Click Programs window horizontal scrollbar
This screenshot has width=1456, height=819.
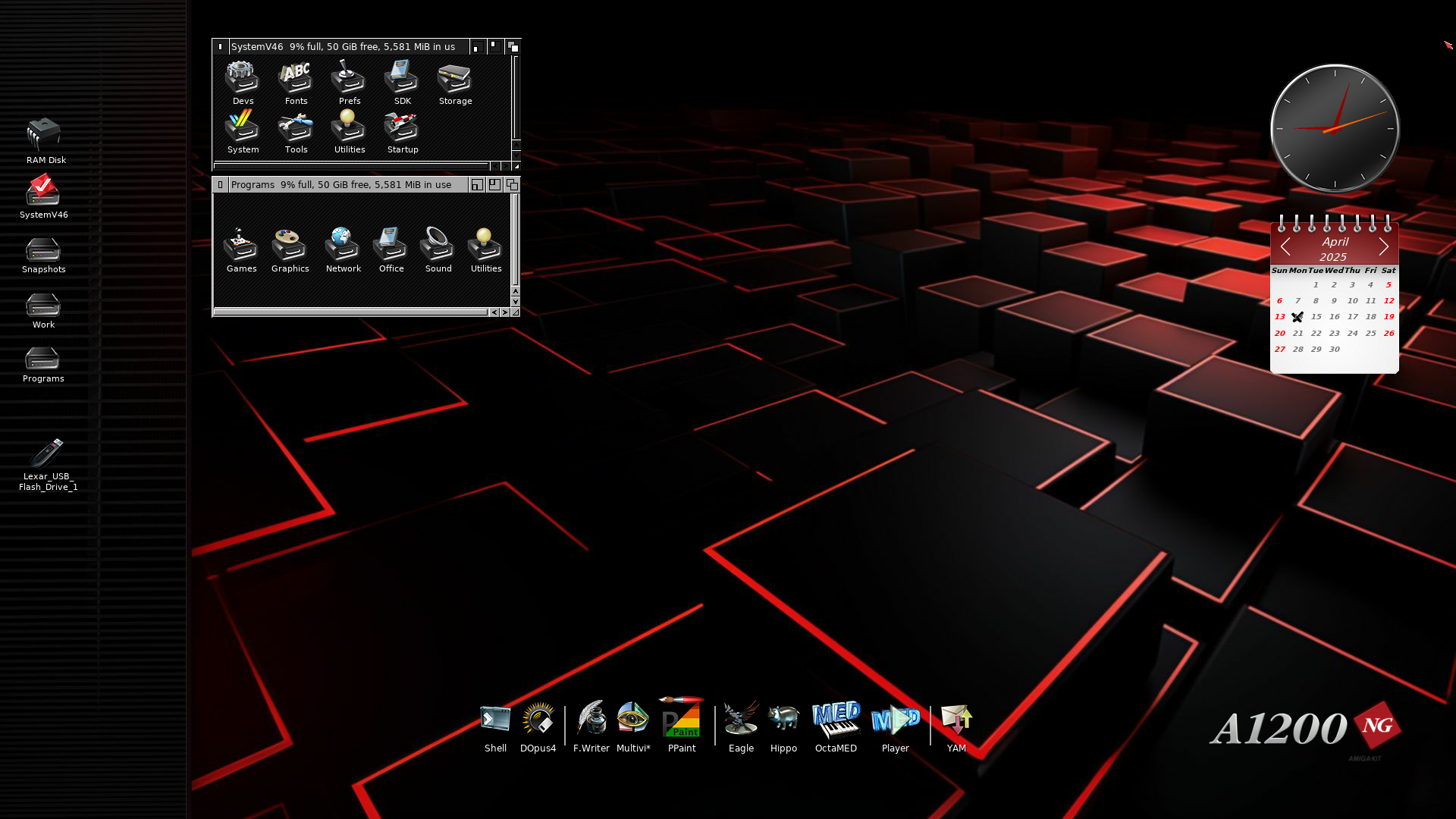click(x=350, y=312)
